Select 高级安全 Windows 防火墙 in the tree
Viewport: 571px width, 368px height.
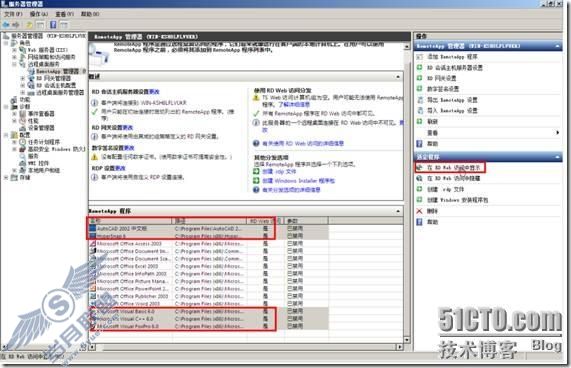coord(56,149)
